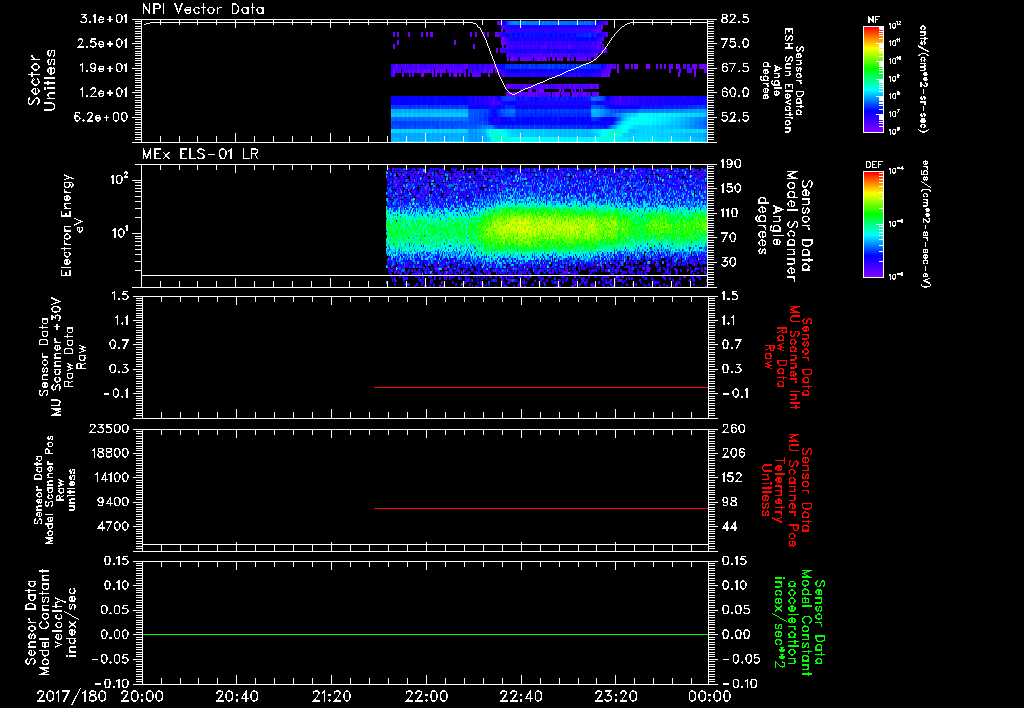The width and height of the screenshot is (1024, 708).
Task: Click the green constant velocity line
Action: [x=425, y=634]
